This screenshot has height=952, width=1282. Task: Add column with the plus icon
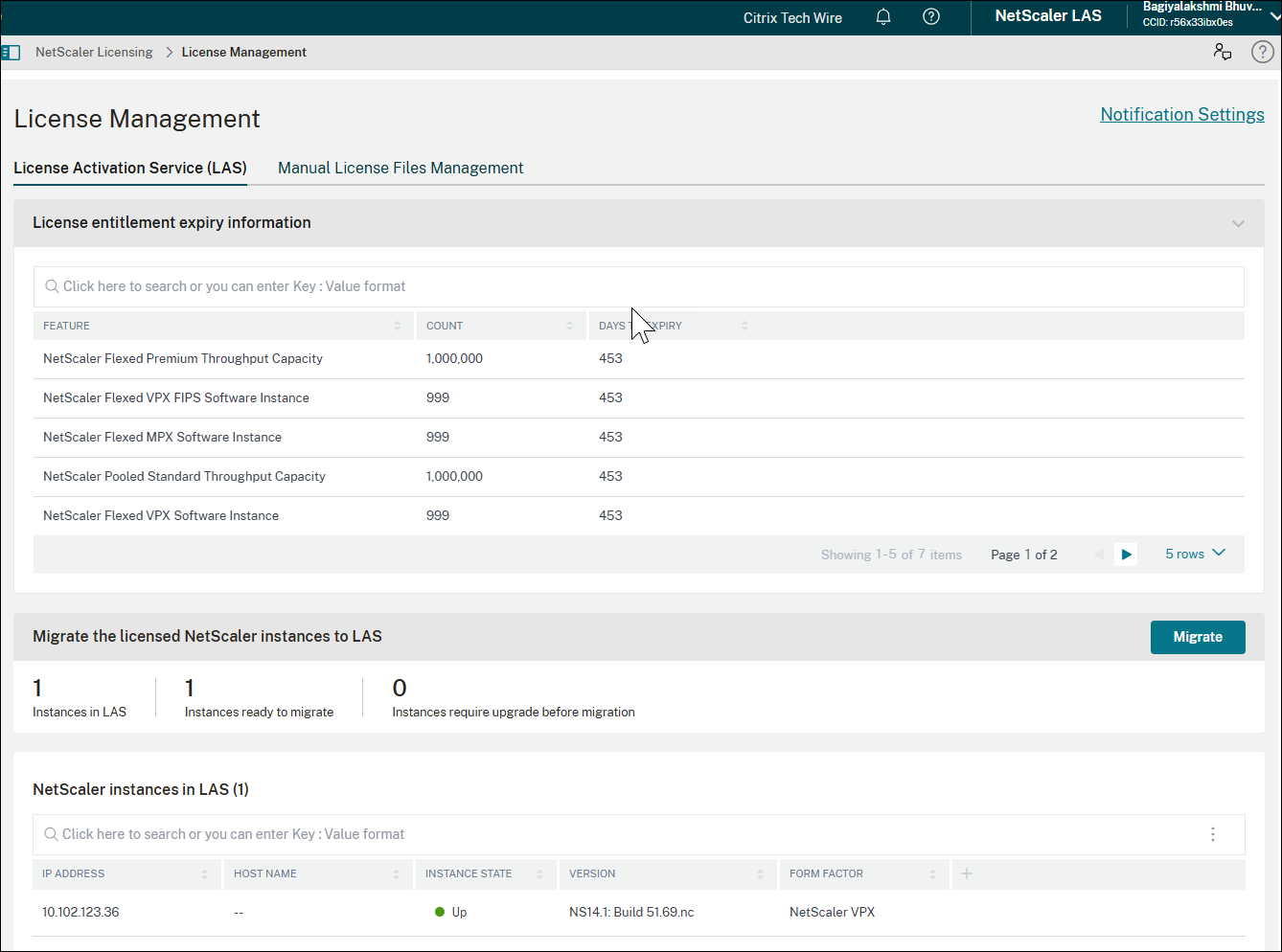click(x=967, y=873)
